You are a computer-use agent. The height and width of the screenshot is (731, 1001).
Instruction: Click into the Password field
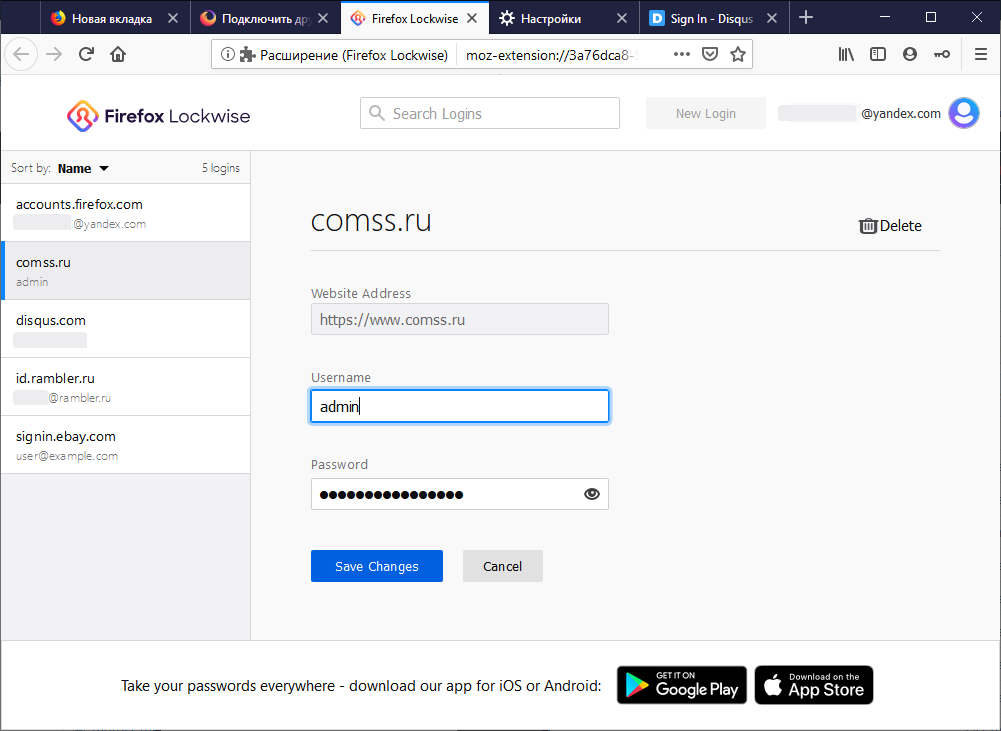[x=460, y=494]
